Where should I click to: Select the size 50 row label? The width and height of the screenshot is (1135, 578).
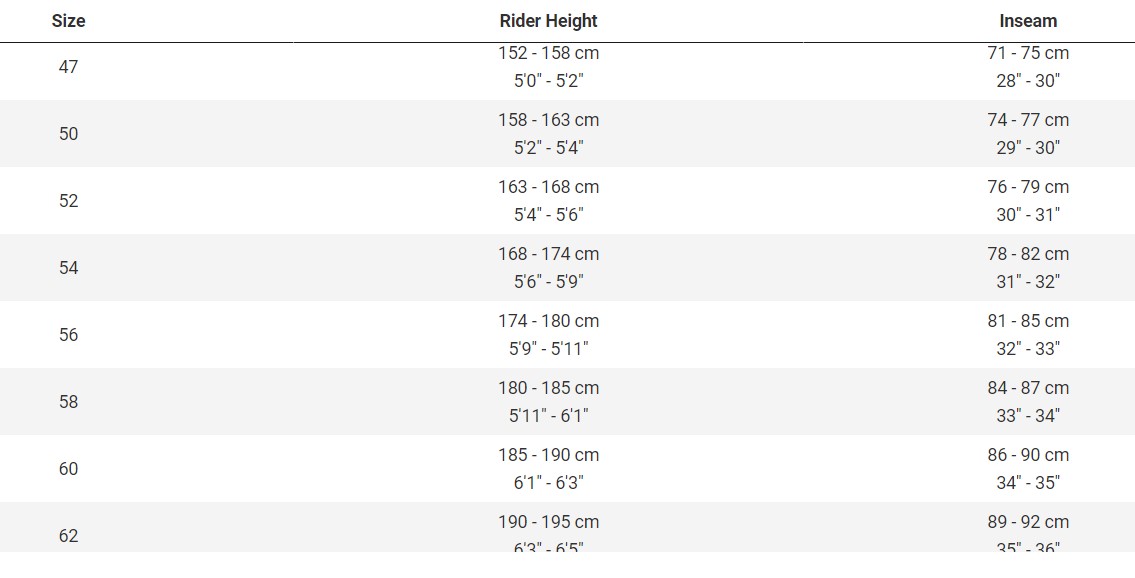coord(68,134)
